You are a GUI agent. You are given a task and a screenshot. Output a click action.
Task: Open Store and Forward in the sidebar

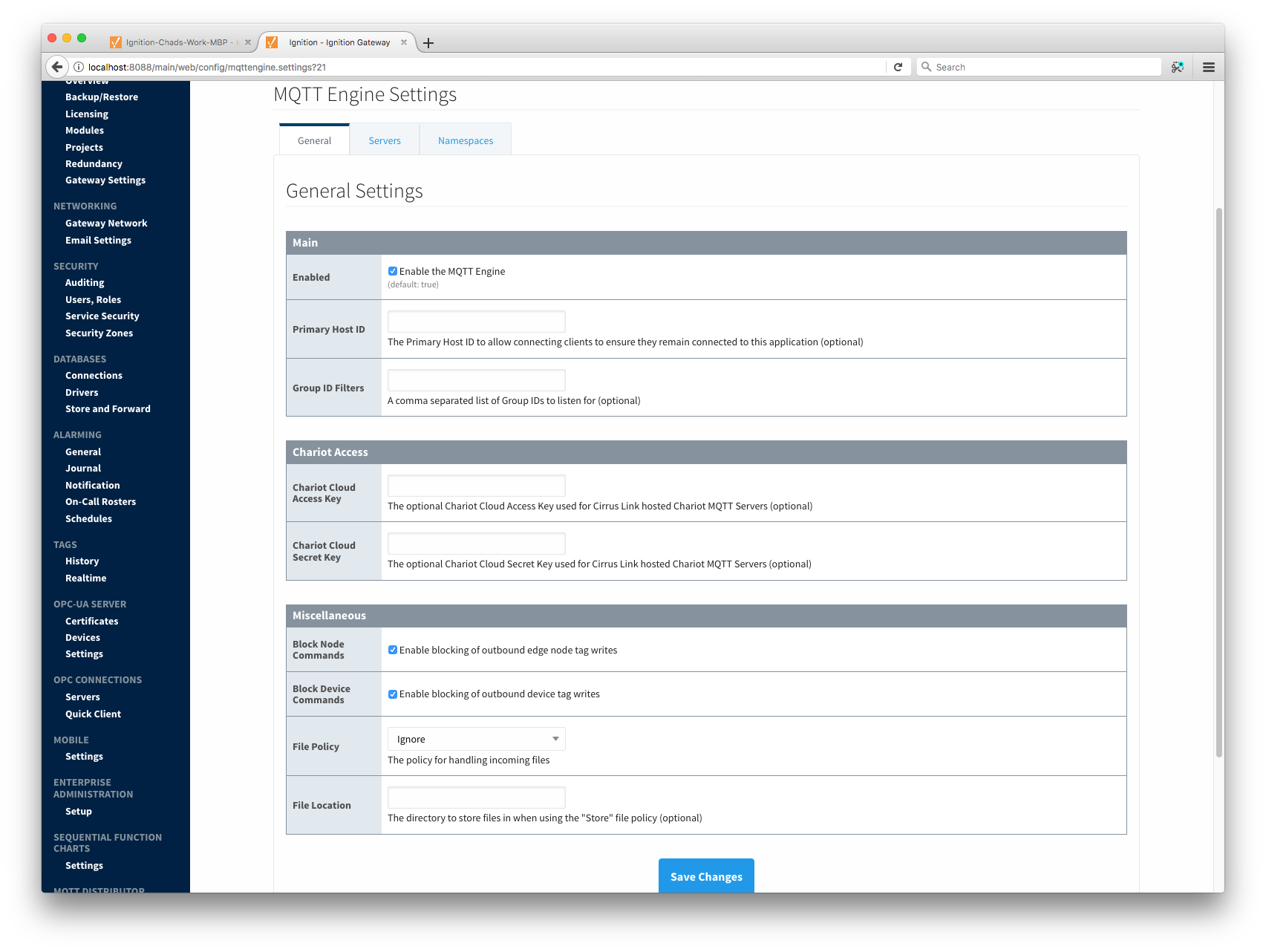(108, 409)
